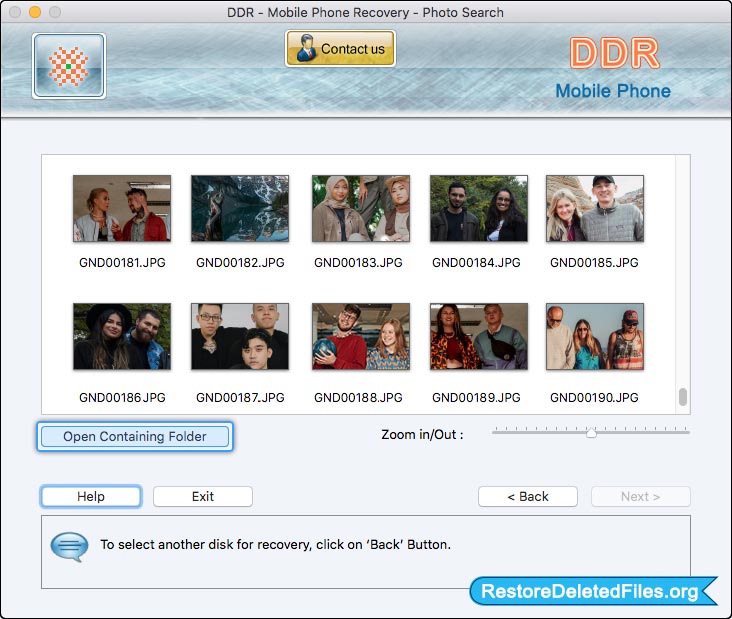The height and width of the screenshot is (619, 732).
Task: Click the speech bubble hint icon
Action: [x=69, y=546]
